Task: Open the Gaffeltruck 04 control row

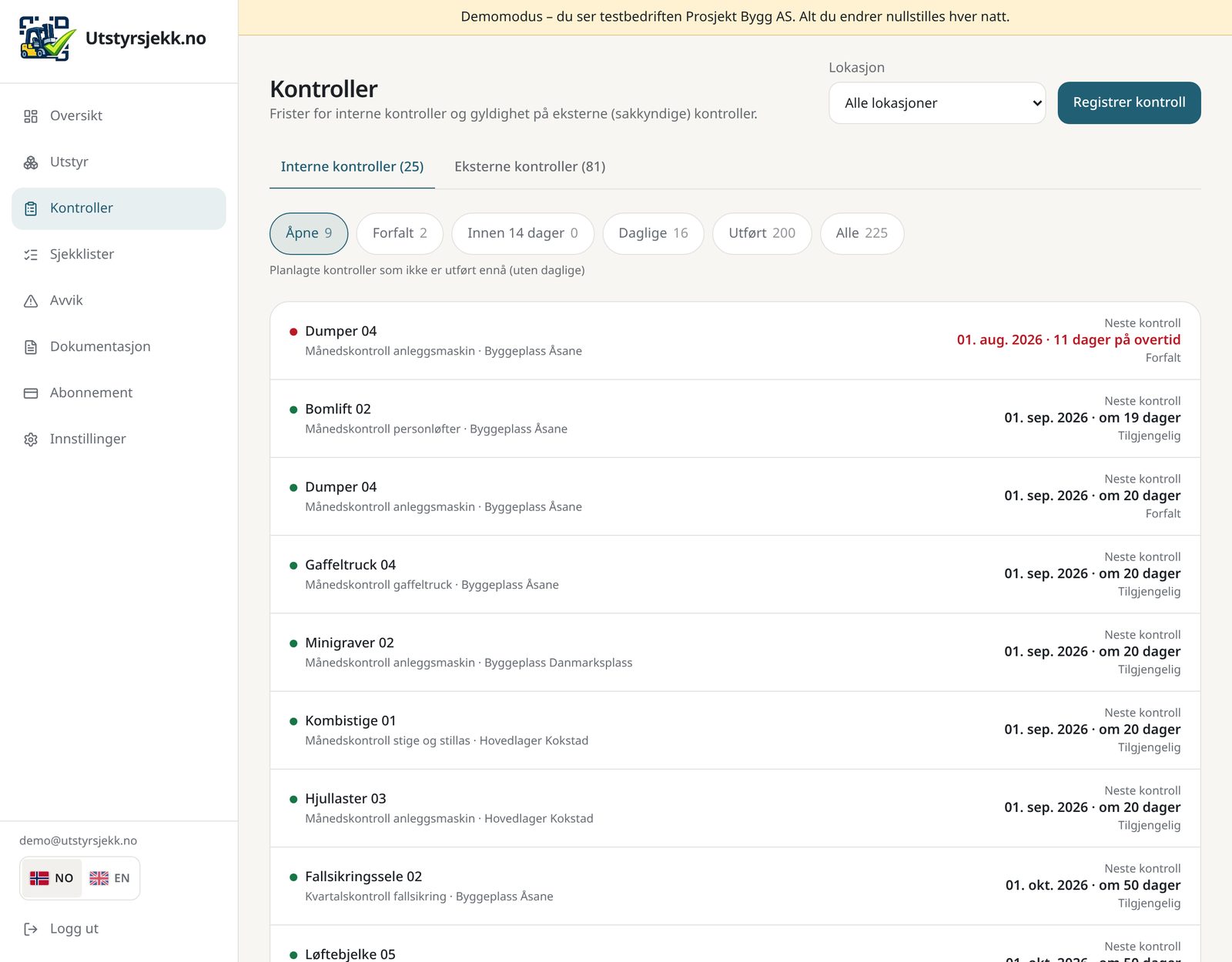Action: point(735,575)
